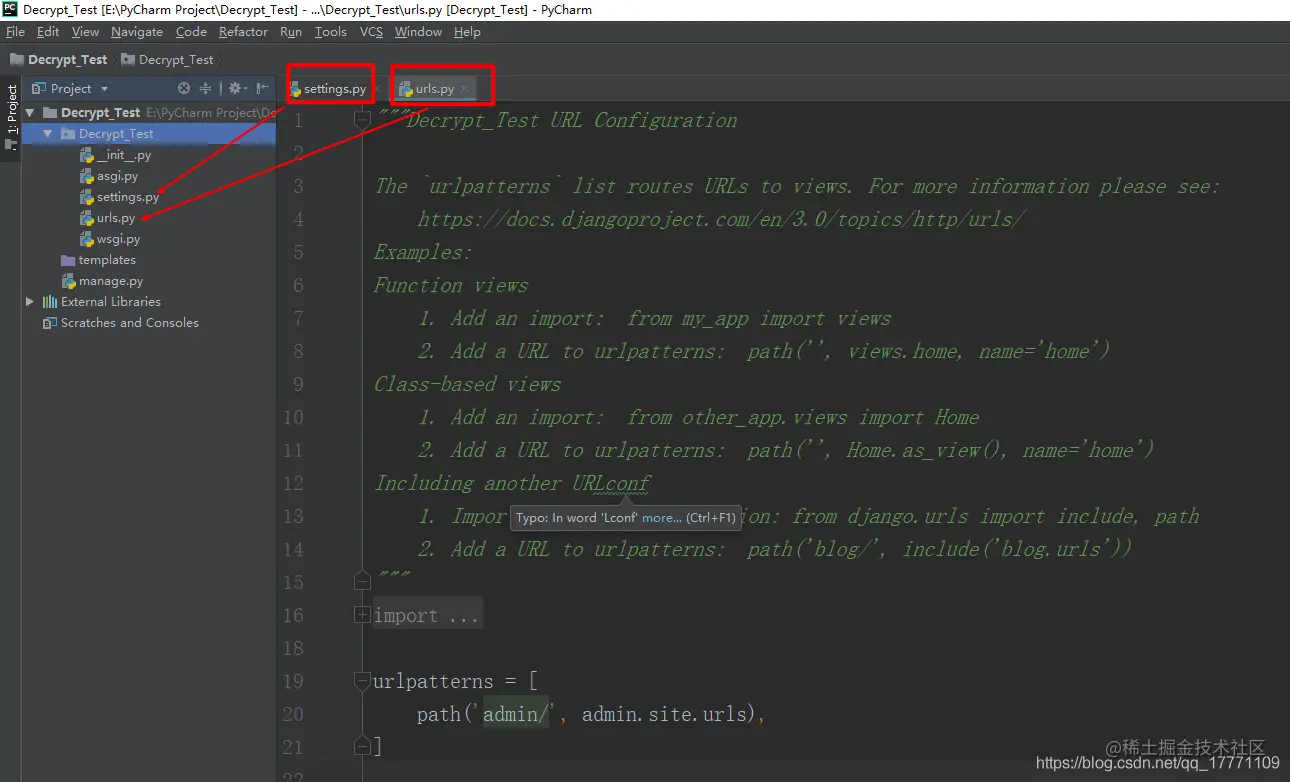
Task: Click the fold end marker at line 15
Action: [x=363, y=581]
